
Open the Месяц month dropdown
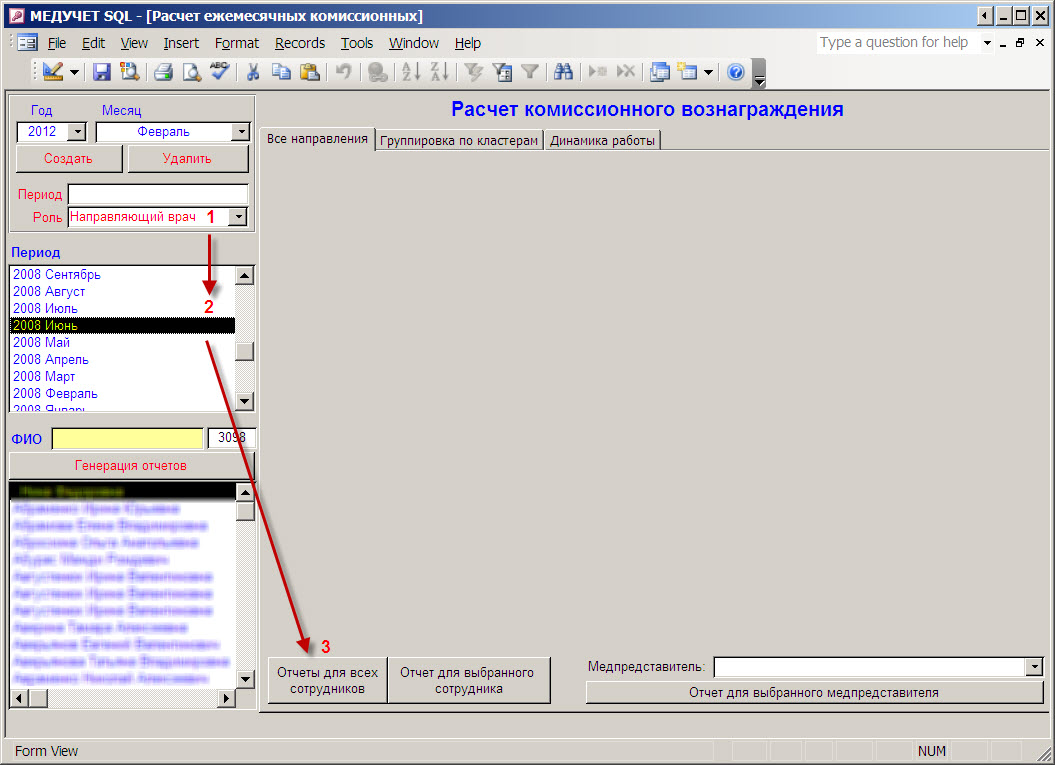tap(239, 132)
